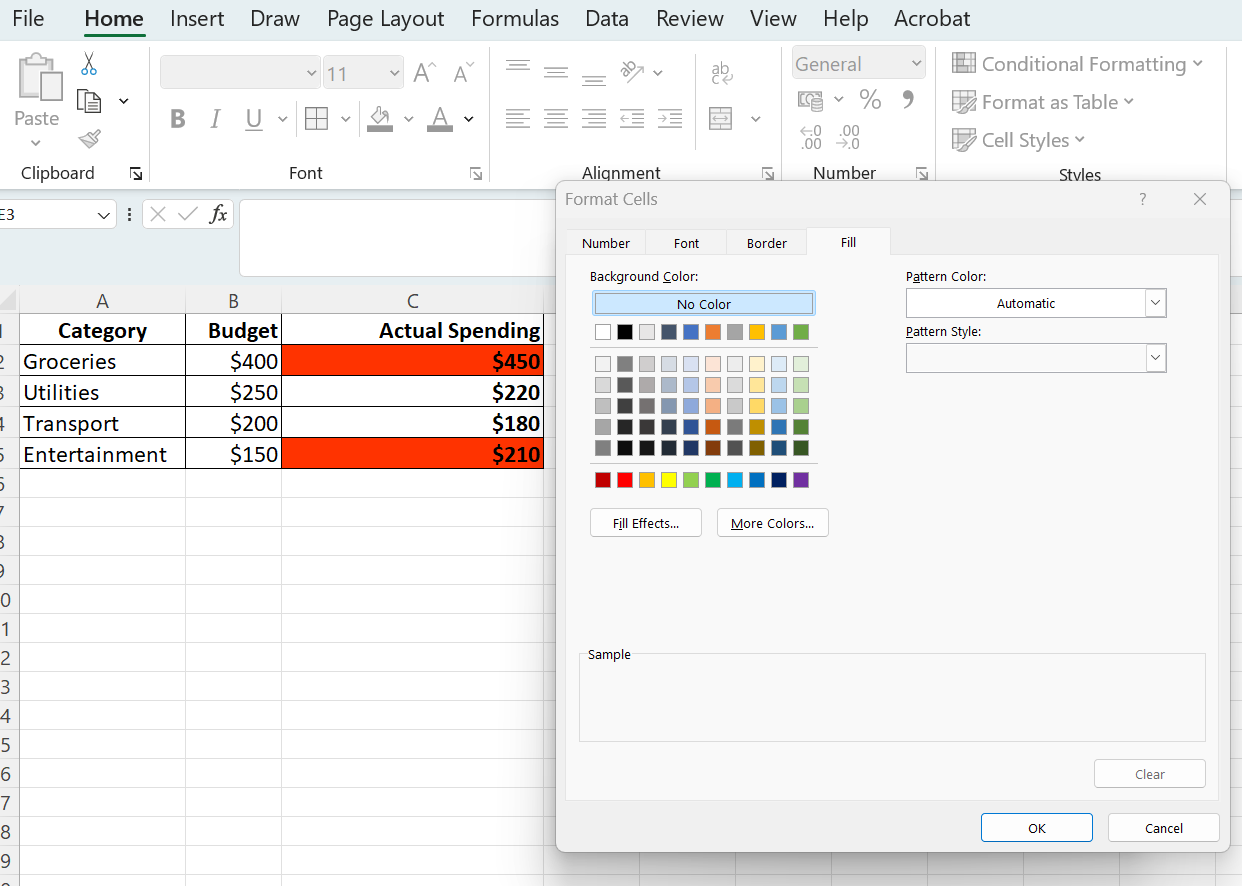Toggle Bold formatting
The height and width of the screenshot is (886, 1242).
point(178,120)
